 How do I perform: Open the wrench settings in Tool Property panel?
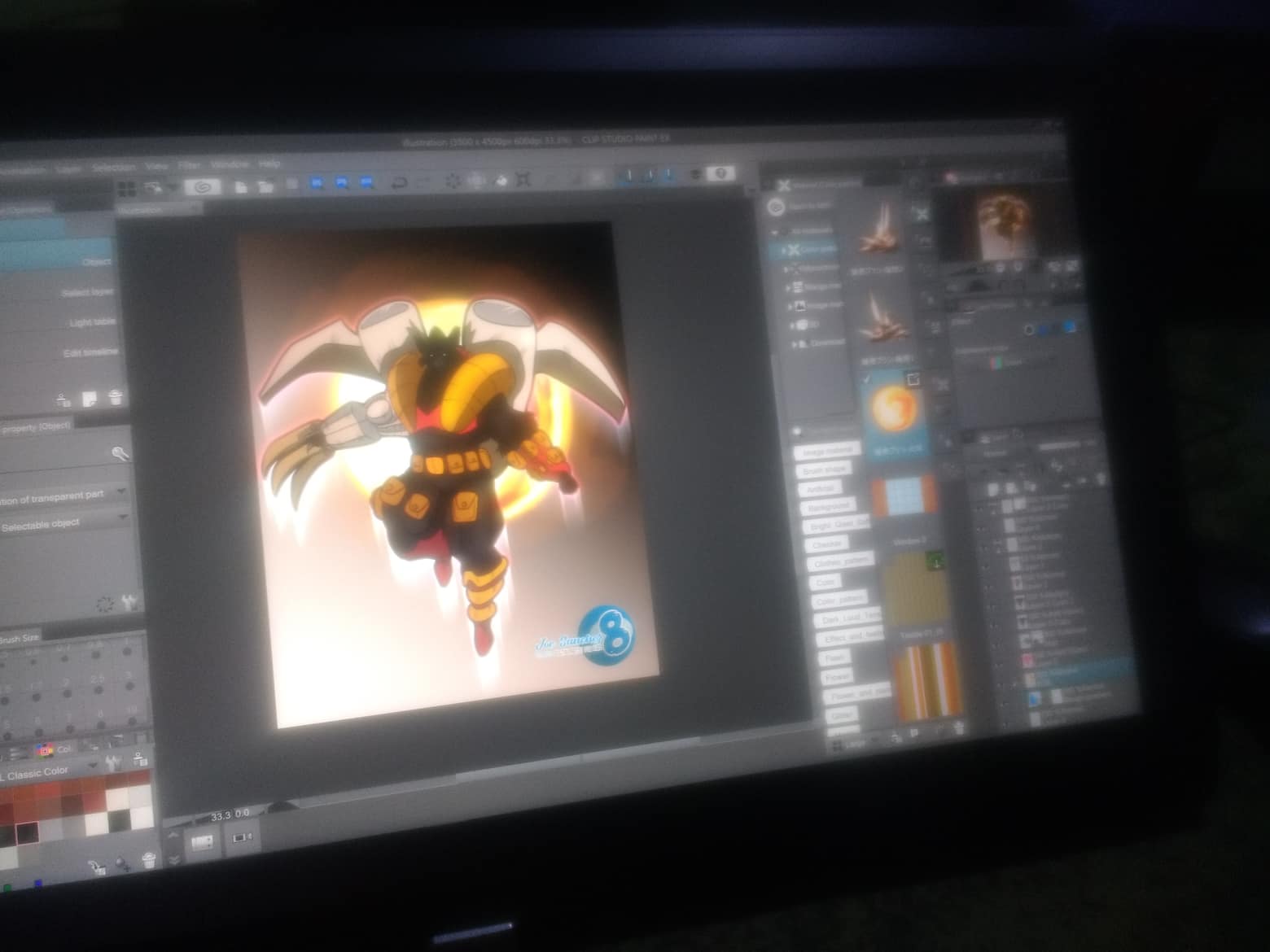pyautogui.click(x=129, y=603)
